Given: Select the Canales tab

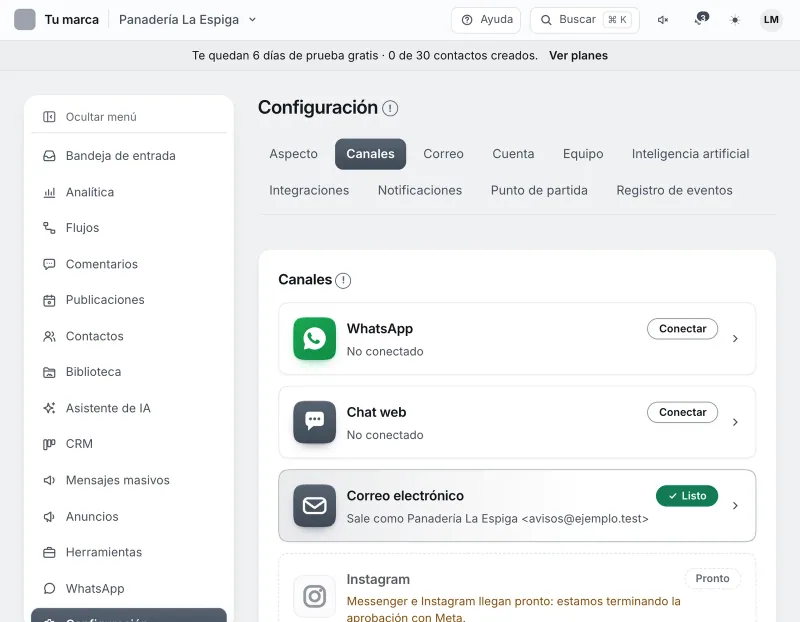Looking at the screenshot, I should pos(370,154).
